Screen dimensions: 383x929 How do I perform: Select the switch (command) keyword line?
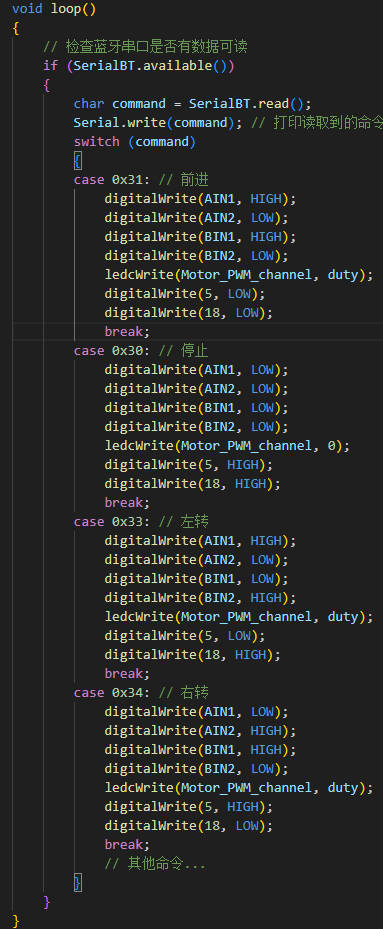[x=135, y=142]
